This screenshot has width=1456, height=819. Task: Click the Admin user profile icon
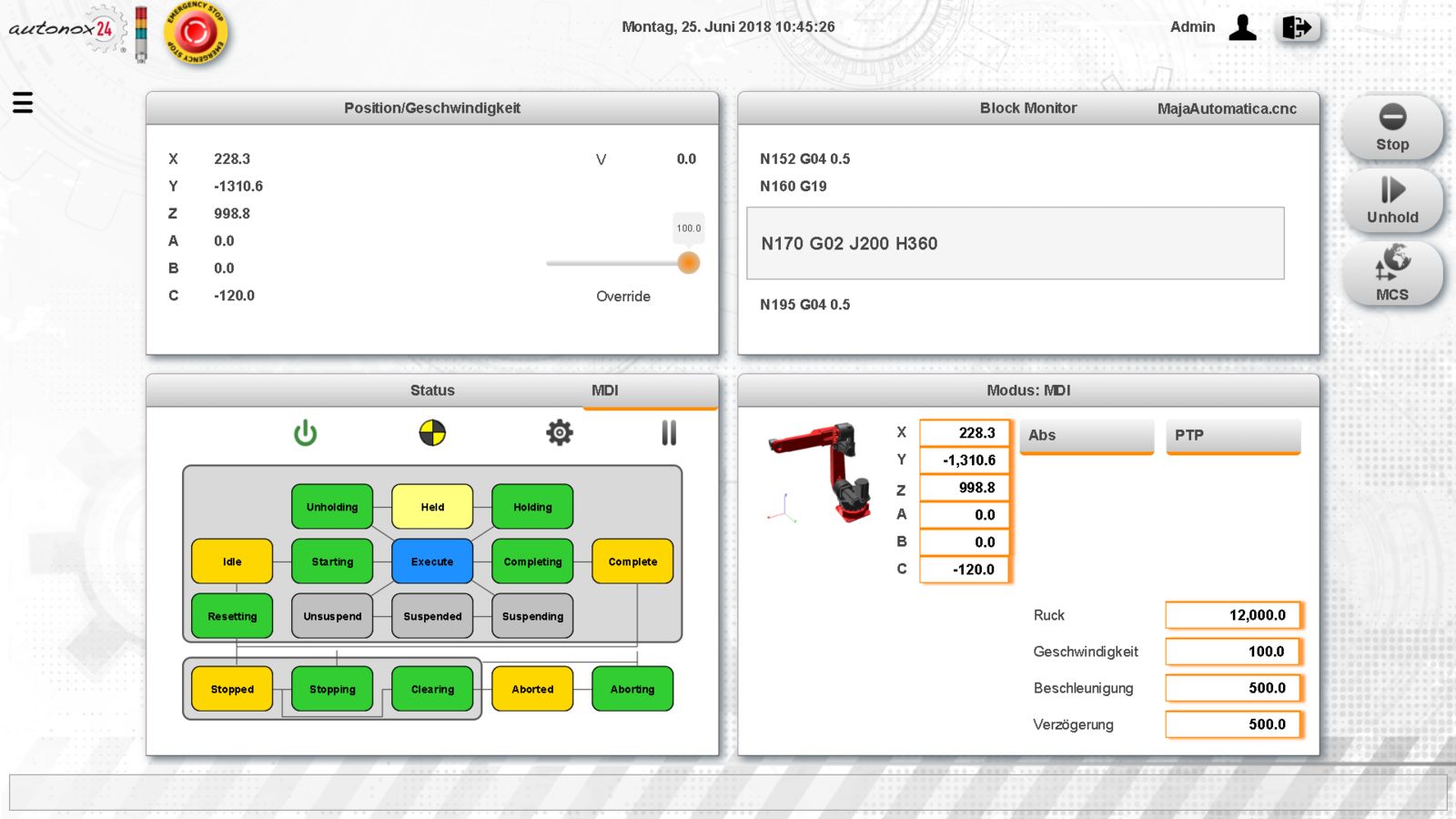click(1242, 27)
